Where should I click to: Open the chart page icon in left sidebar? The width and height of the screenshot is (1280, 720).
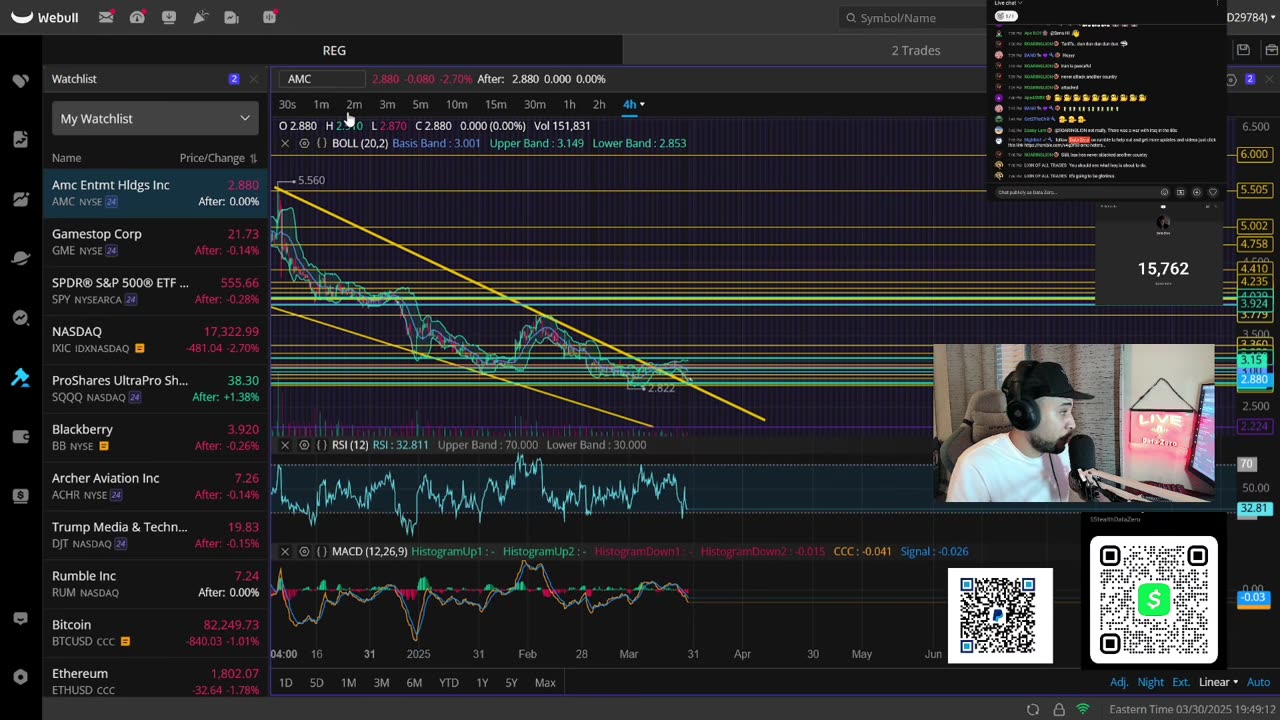(x=20, y=139)
